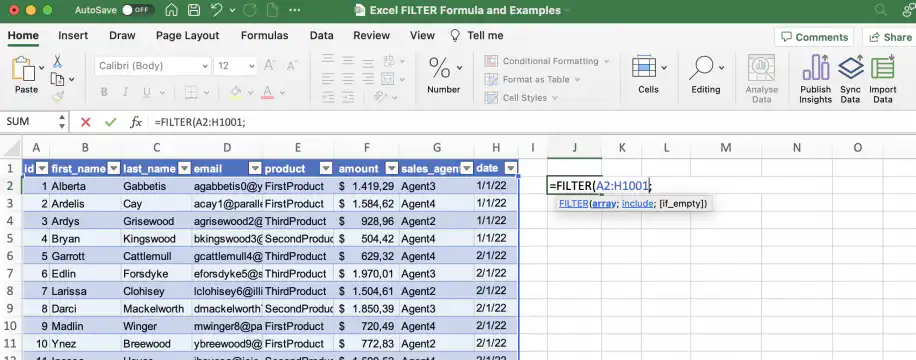Click the Import Data icon
The height and width of the screenshot is (360, 916).
(x=883, y=79)
